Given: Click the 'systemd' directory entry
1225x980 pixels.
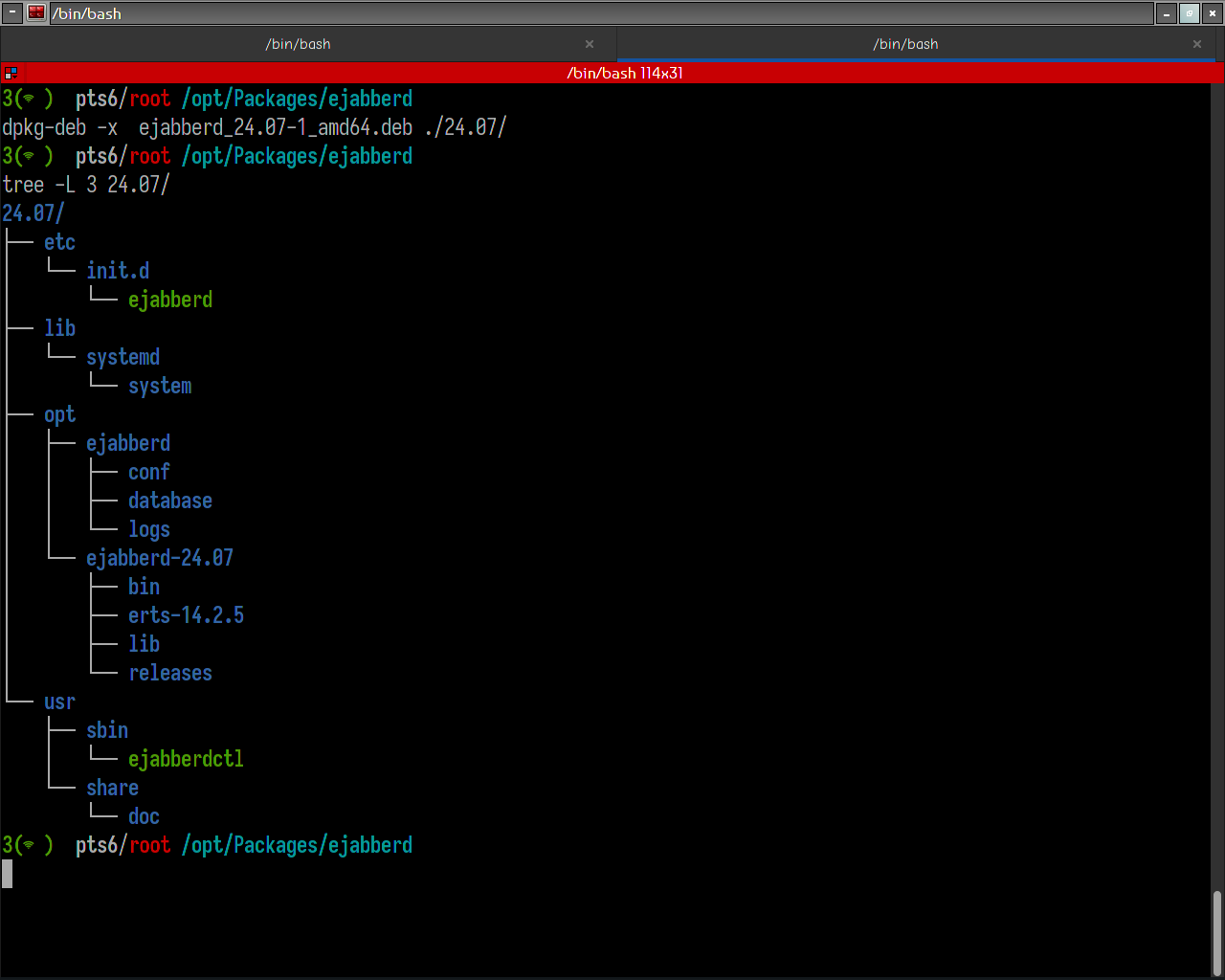Looking at the screenshot, I should coord(122,357).
